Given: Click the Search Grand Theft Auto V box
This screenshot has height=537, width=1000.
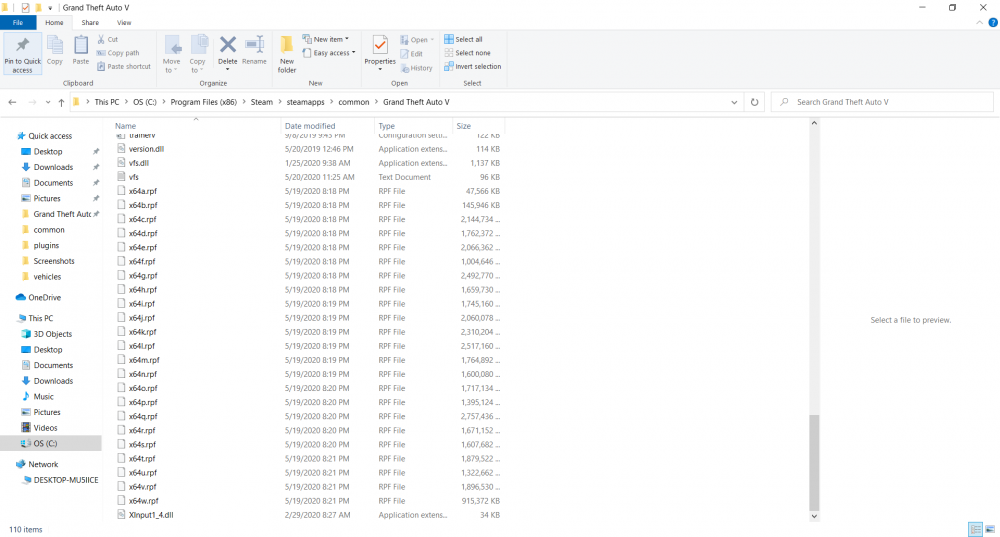Looking at the screenshot, I should click(x=880, y=102).
